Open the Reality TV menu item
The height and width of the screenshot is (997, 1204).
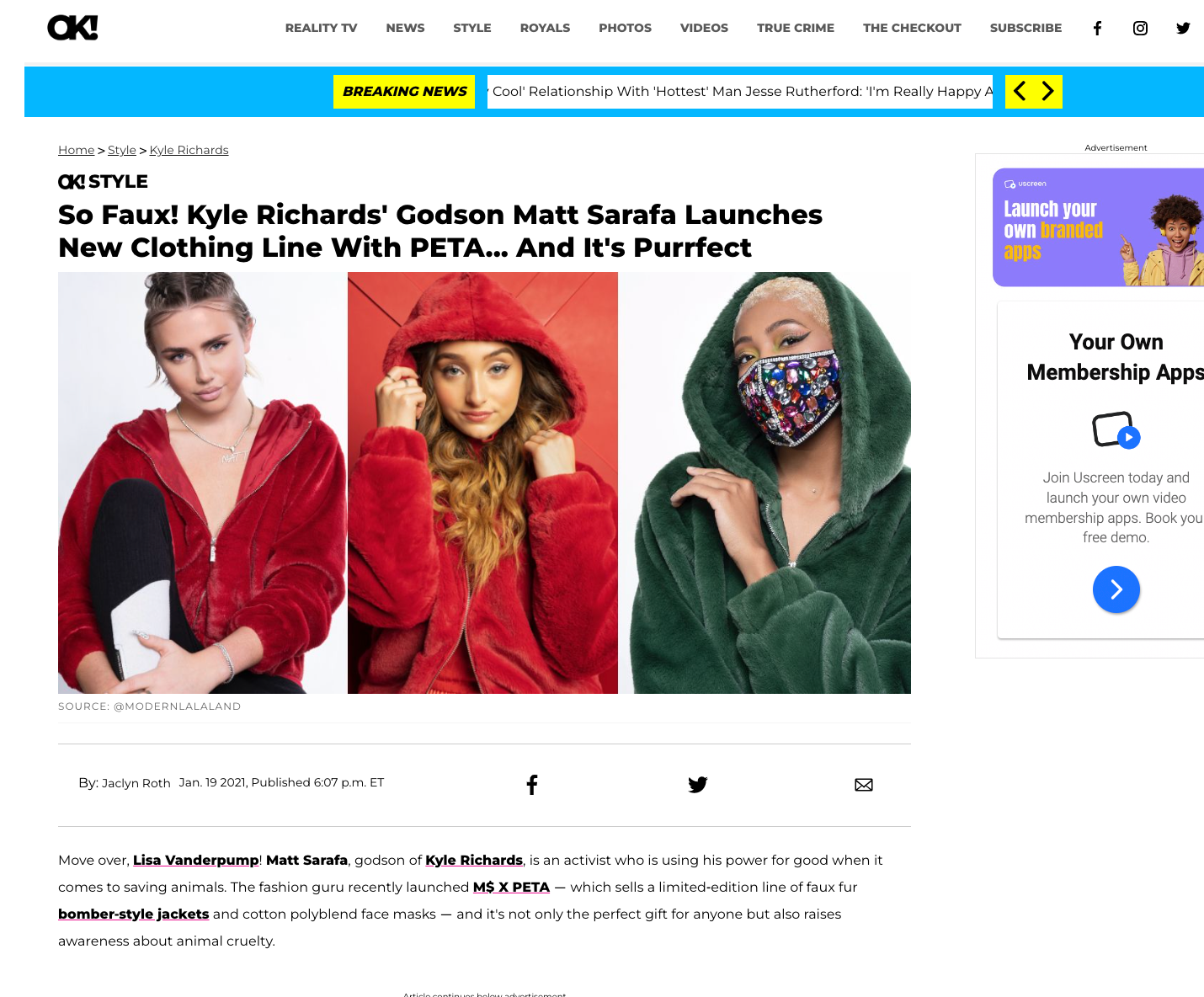(321, 28)
